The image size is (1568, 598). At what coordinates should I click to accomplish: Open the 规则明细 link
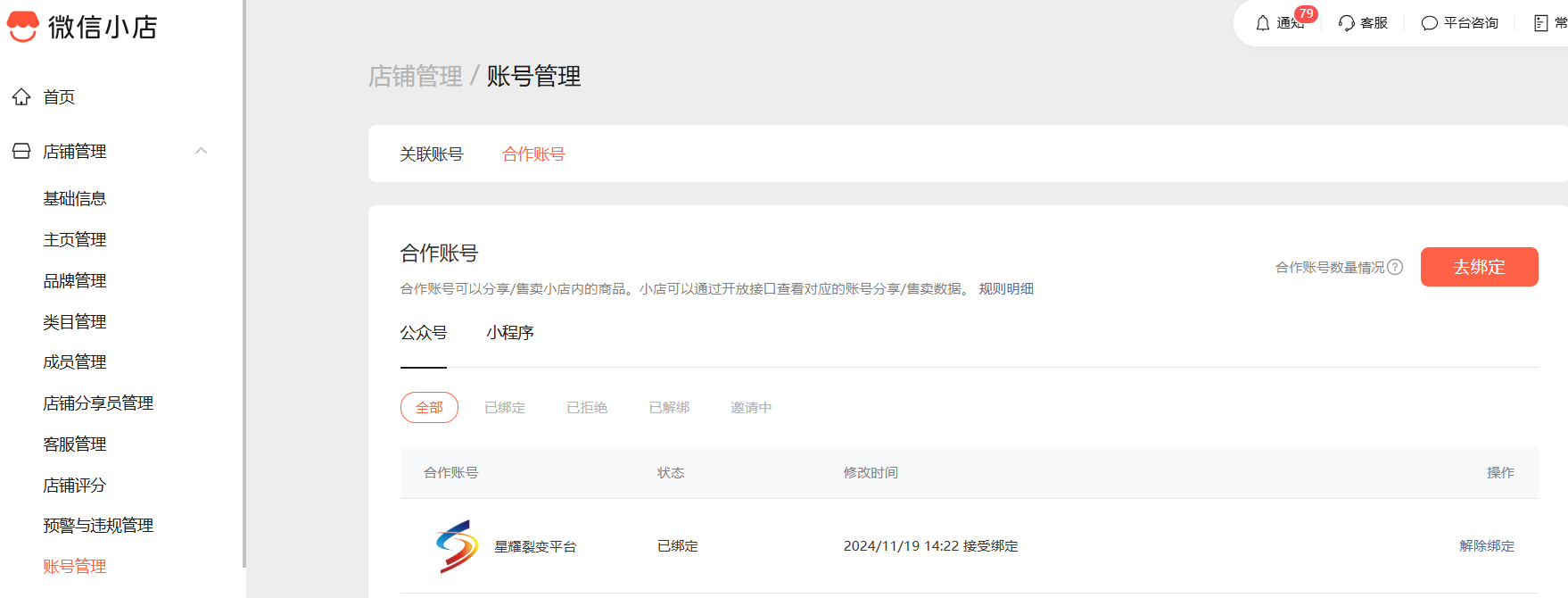pos(1006,288)
